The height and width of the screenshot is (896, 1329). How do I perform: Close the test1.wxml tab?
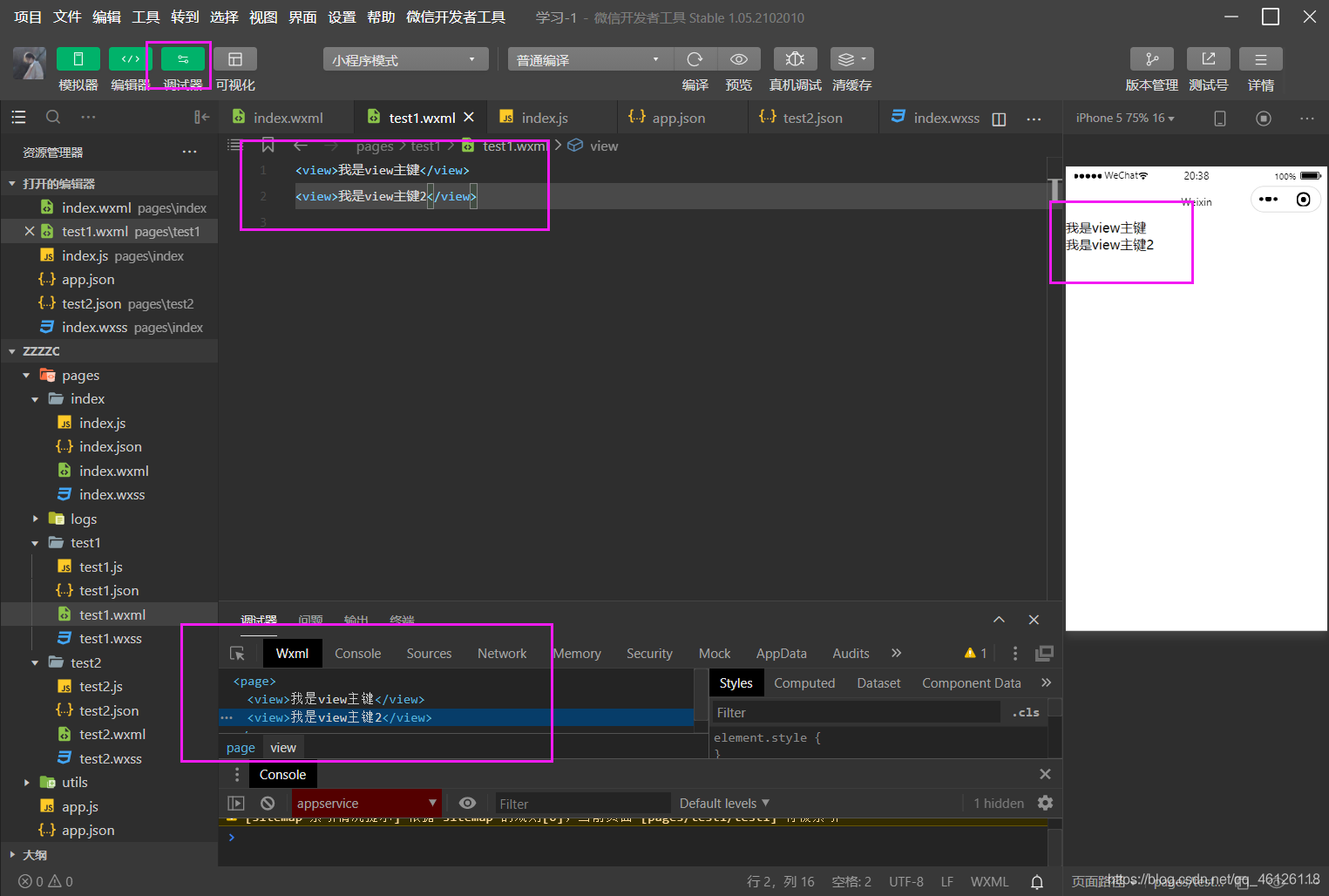[469, 117]
